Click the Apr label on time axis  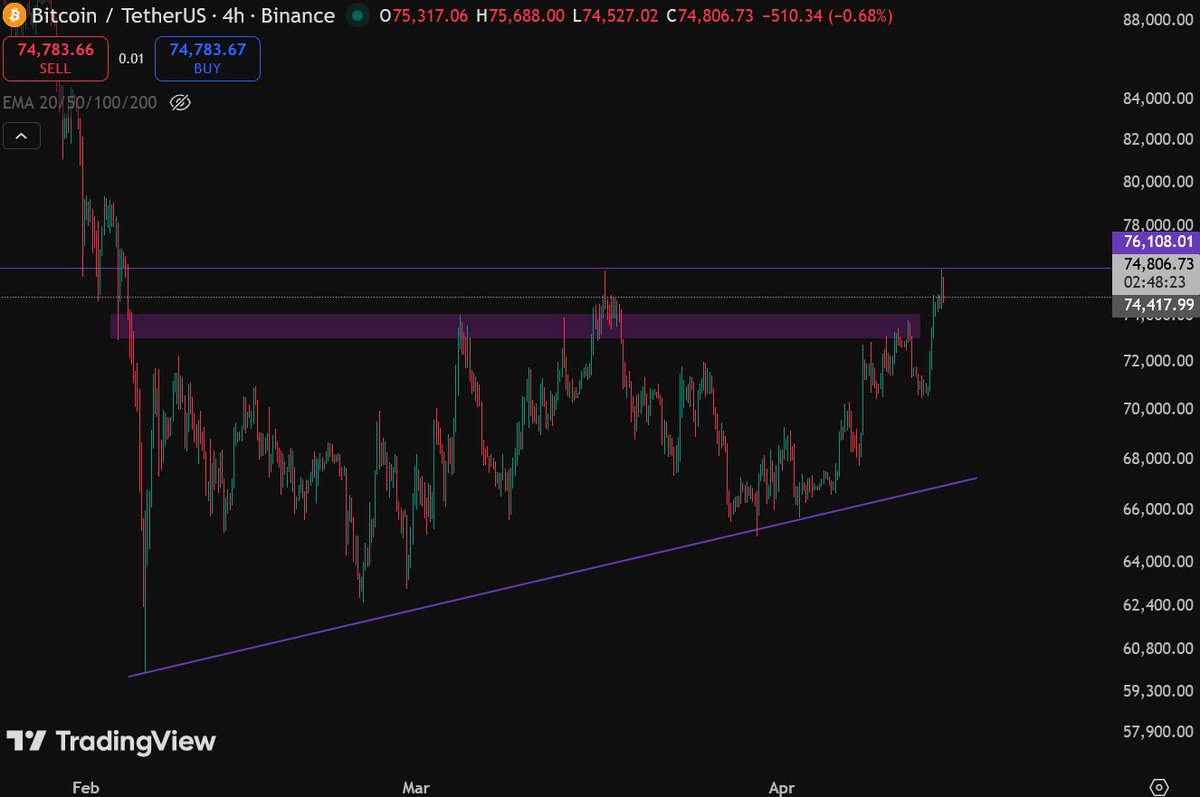pos(783,788)
